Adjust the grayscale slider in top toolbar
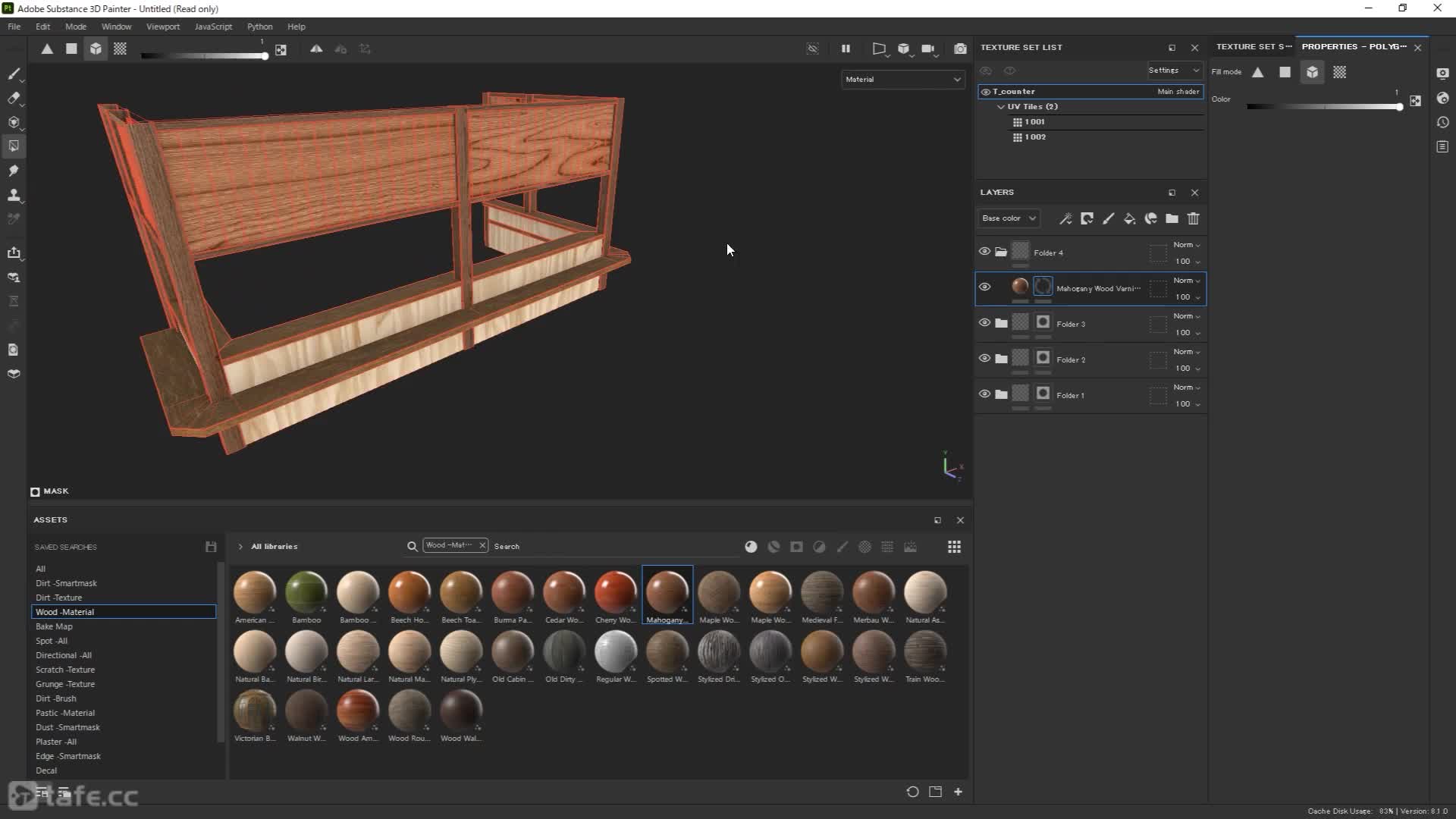Image resolution: width=1456 pixels, height=819 pixels. point(204,55)
